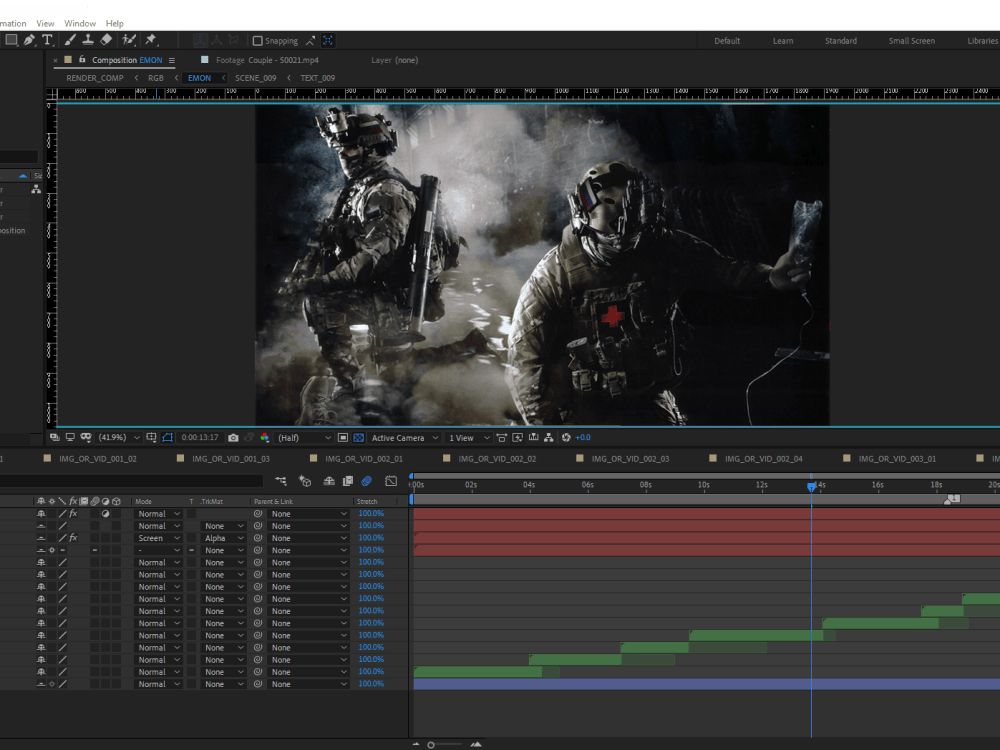
Task: Open the magnification (41.9%) dropdown
Action: coord(119,438)
